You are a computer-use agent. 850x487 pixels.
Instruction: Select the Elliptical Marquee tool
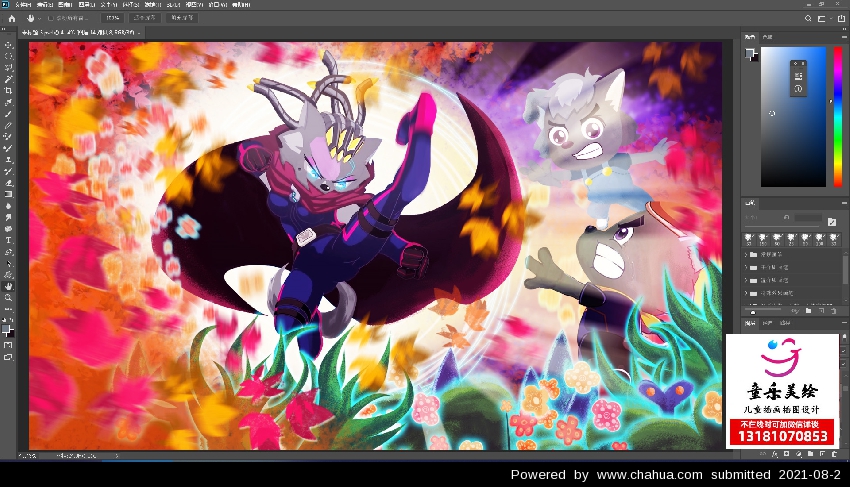(x=8, y=56)
